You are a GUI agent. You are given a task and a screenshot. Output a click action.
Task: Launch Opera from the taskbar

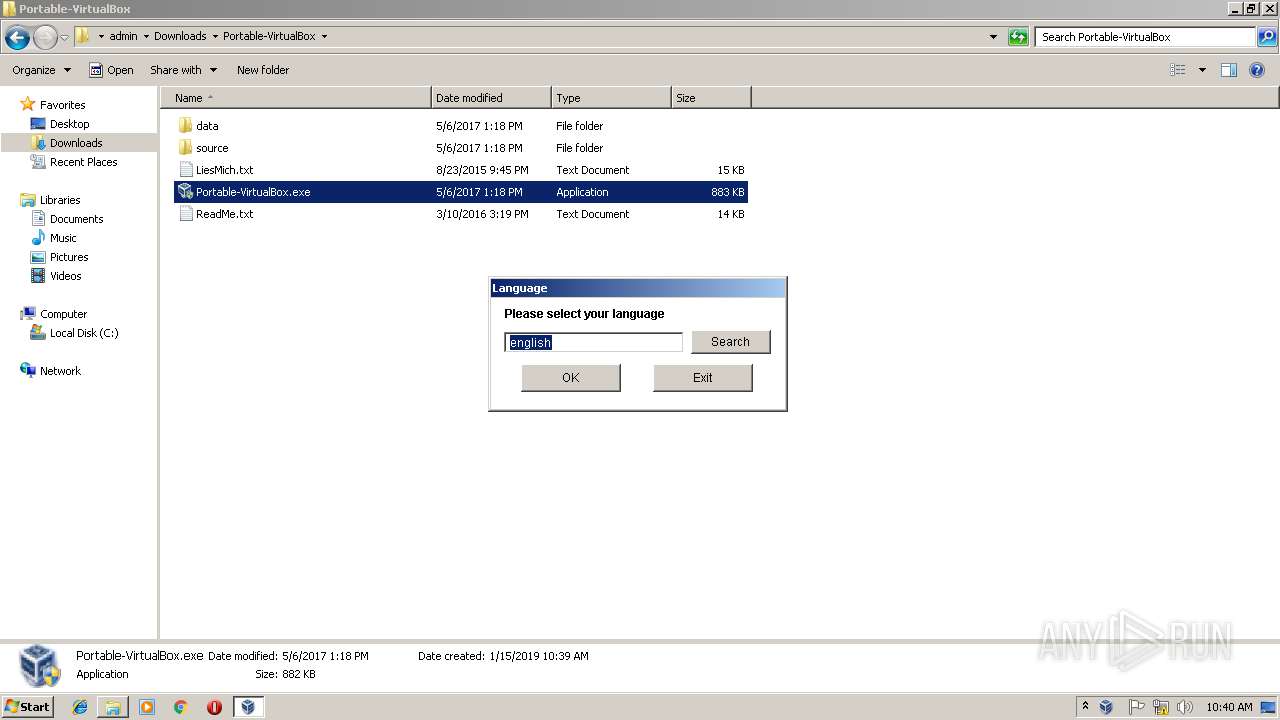coord(214,707)
